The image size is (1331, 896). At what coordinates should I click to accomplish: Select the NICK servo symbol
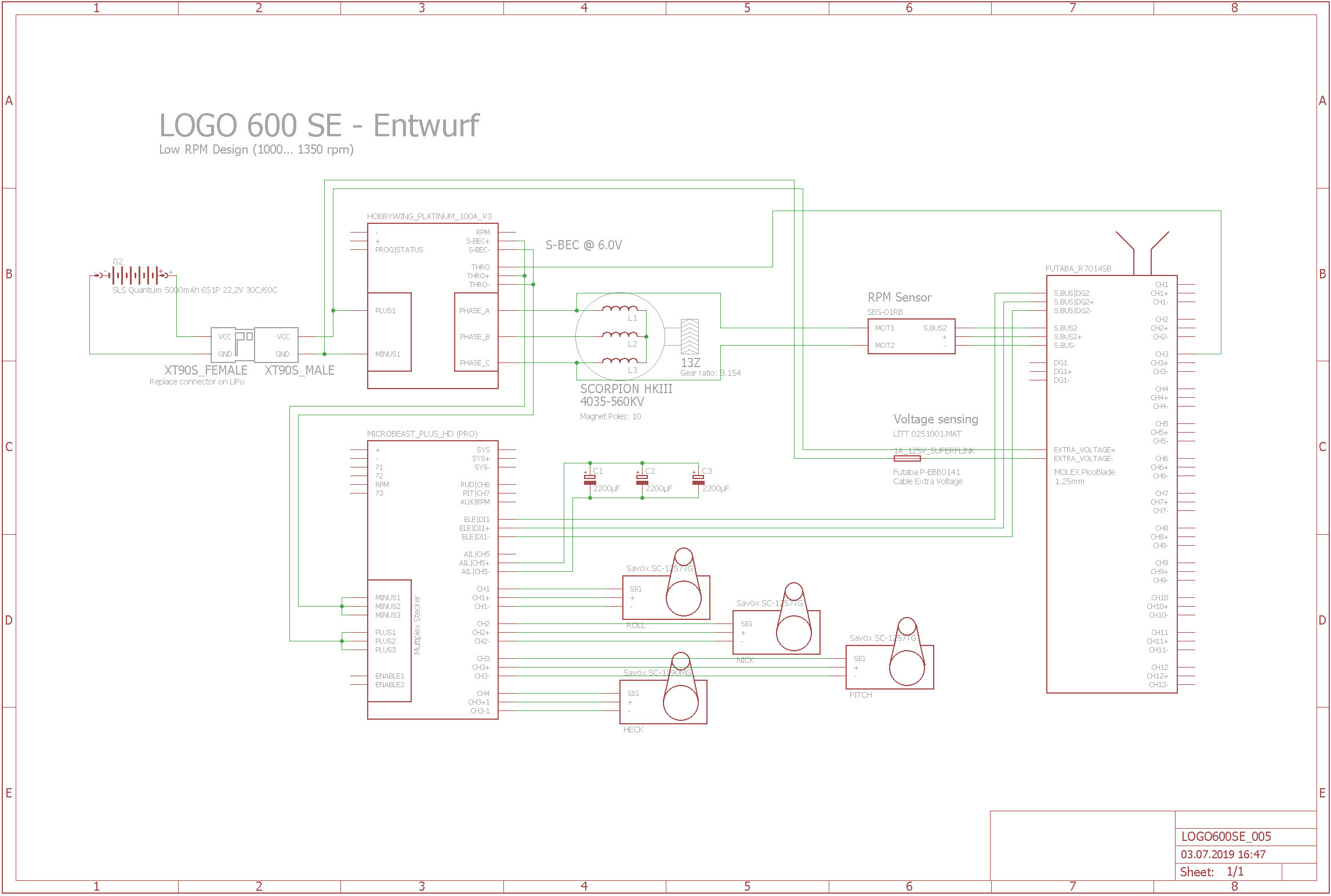click(776, 632)
